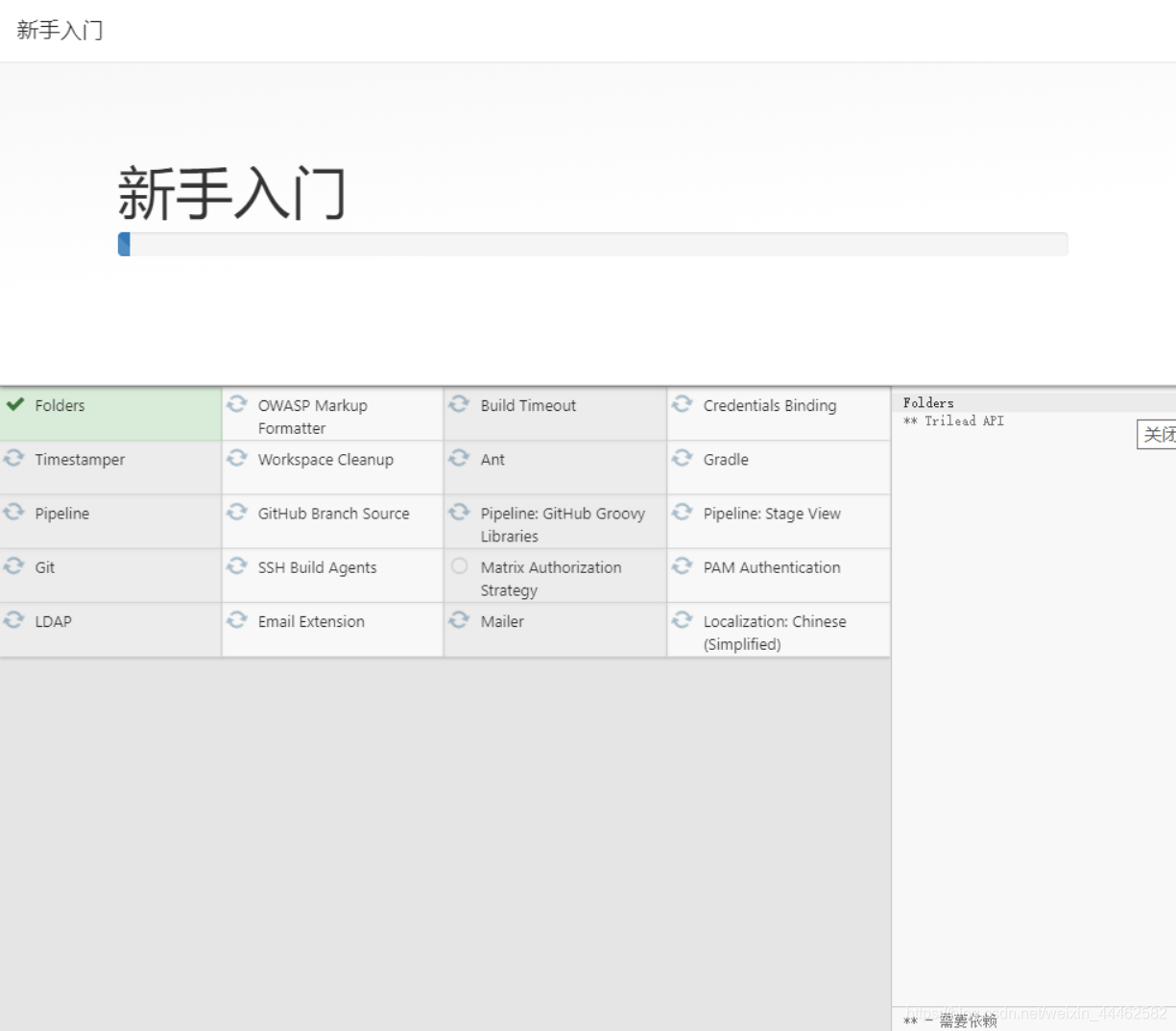This screenshot has height=1031, width=1176.
Task: Select the Localization: Chinese (Simplified) label
Action: tap(775, 633)
